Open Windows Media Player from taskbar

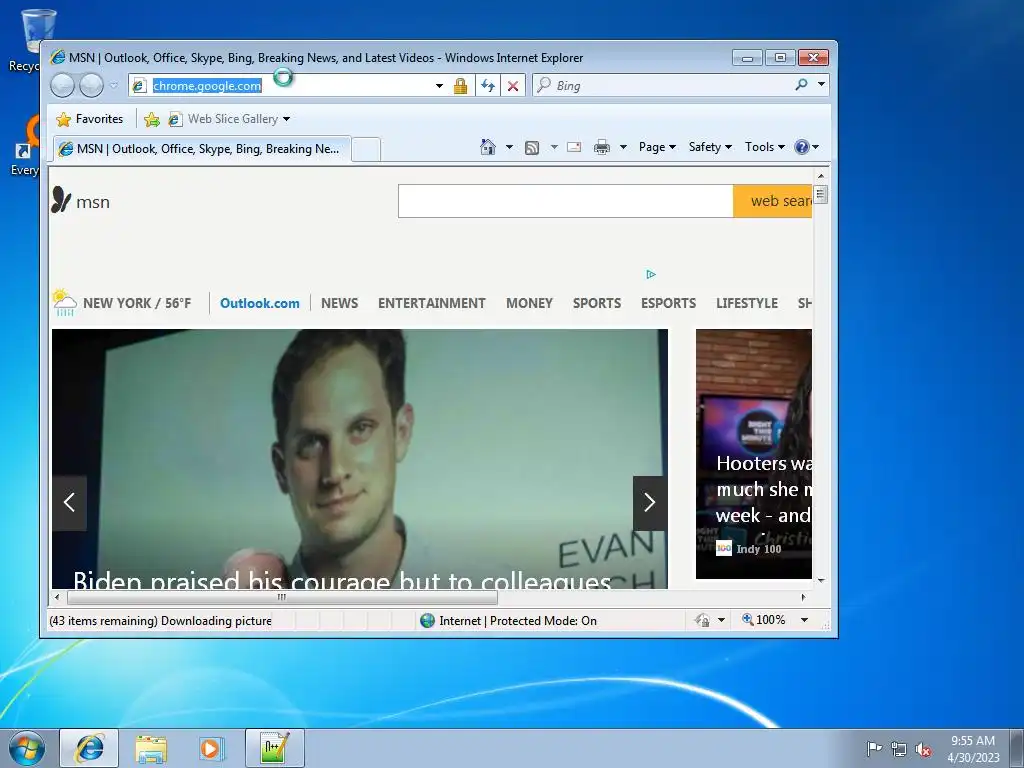(211, 748)
